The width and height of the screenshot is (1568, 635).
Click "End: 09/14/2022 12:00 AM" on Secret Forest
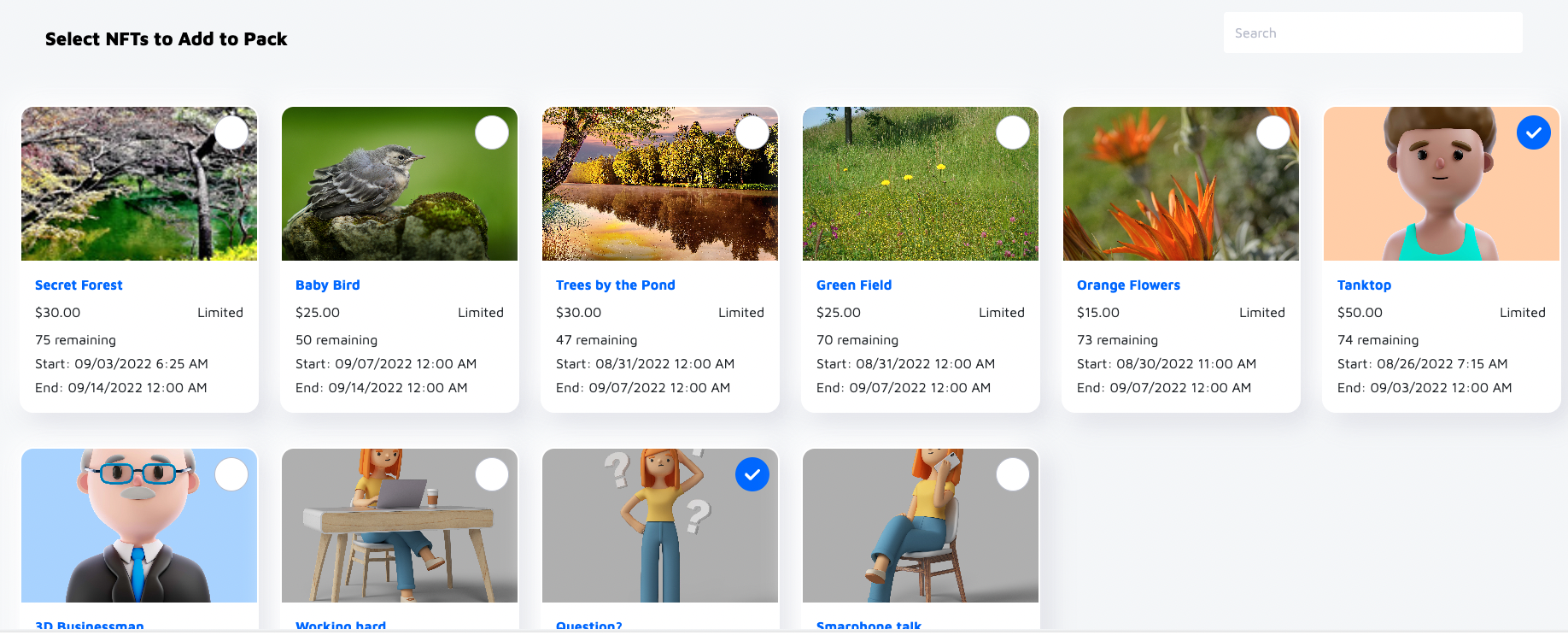pyautogui.click(x=121, y=388)
